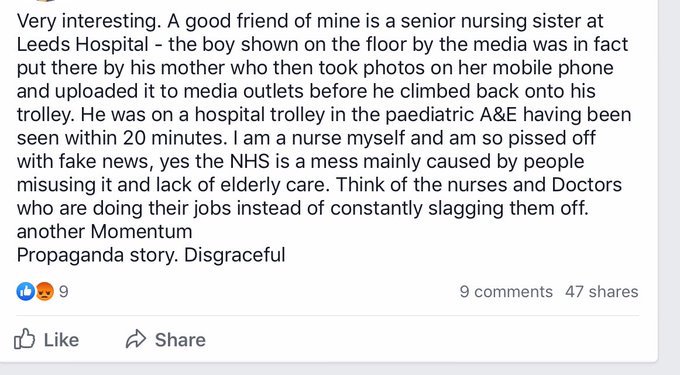This screenshot has width=680, height=375.
Task: Select the 'Leeds Hospital' text in post
Action: click(83, 45)
